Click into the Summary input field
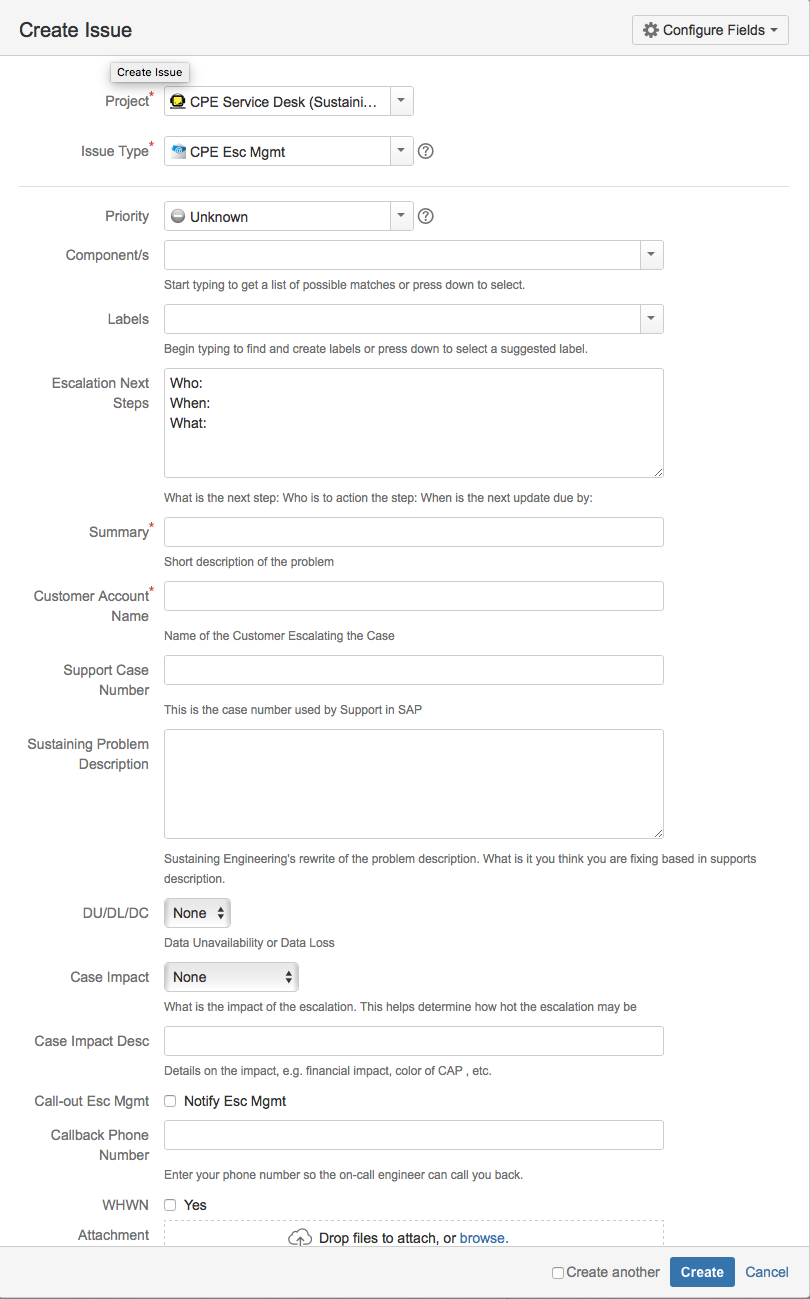 coord(414,532)
